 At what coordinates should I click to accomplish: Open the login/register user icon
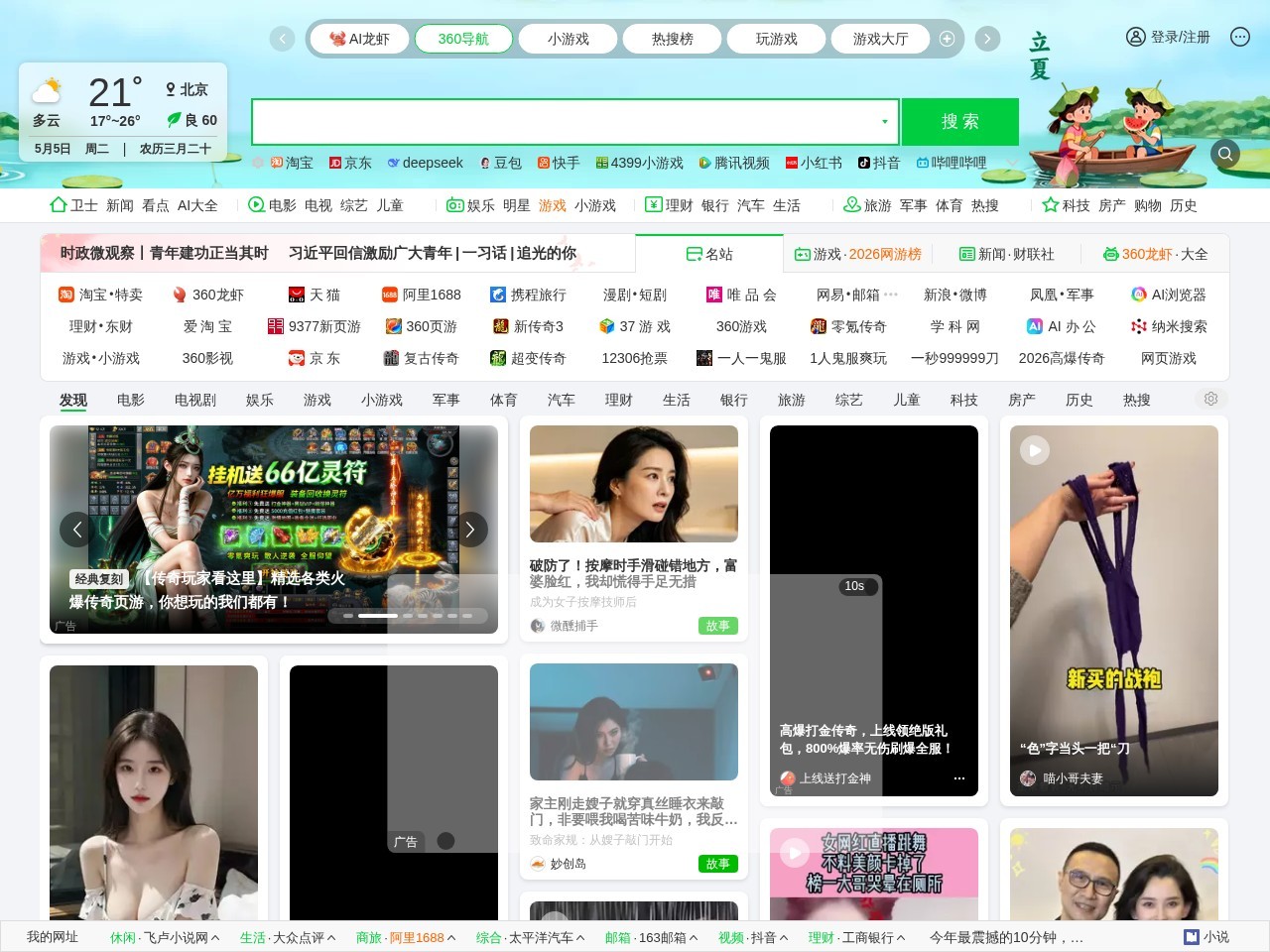pyautogui.click(x=1136, y=37)
